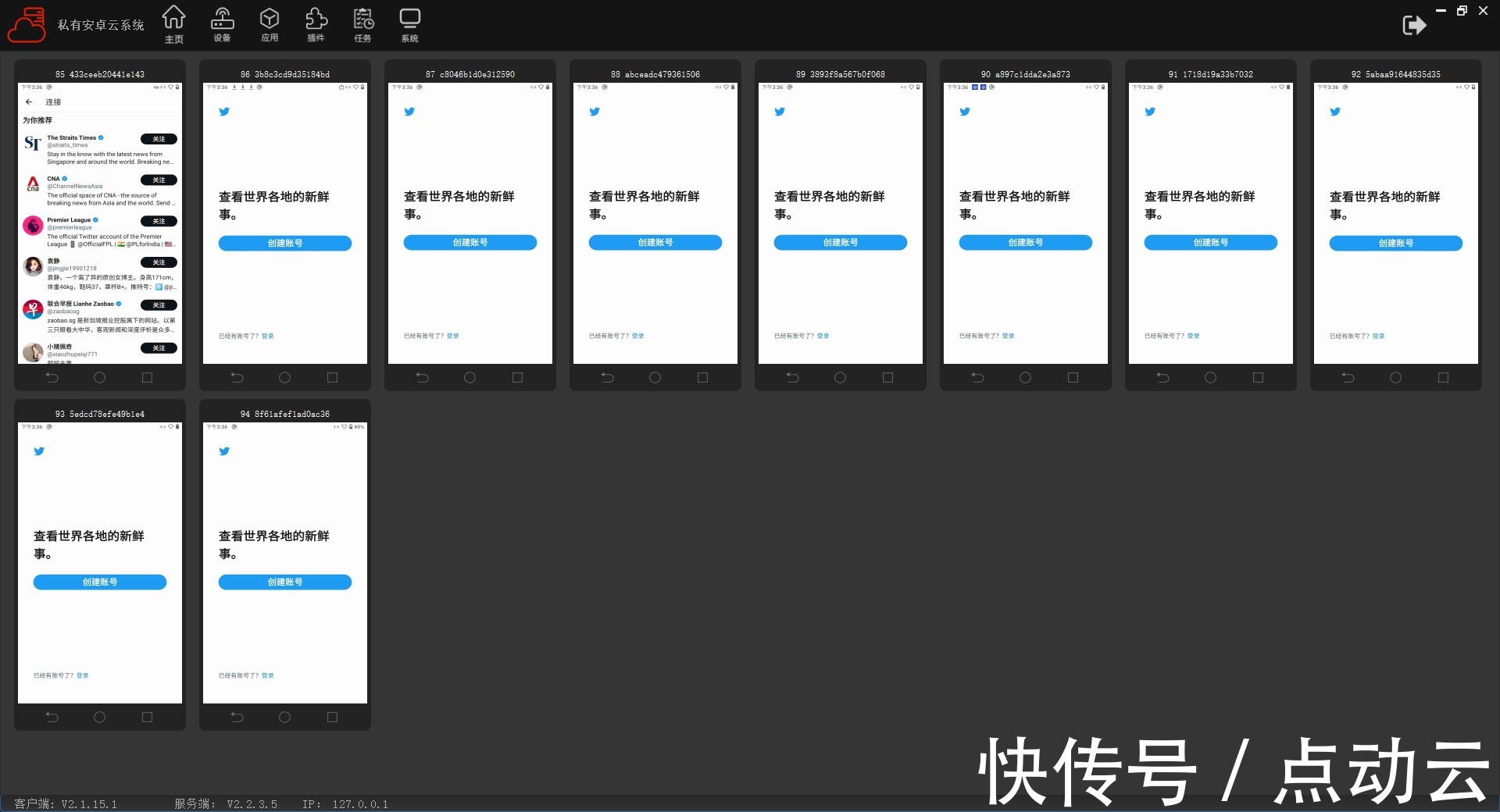Tap 创建账号 on device 88
Screen dimensions: 1500x812
point(655,243)
